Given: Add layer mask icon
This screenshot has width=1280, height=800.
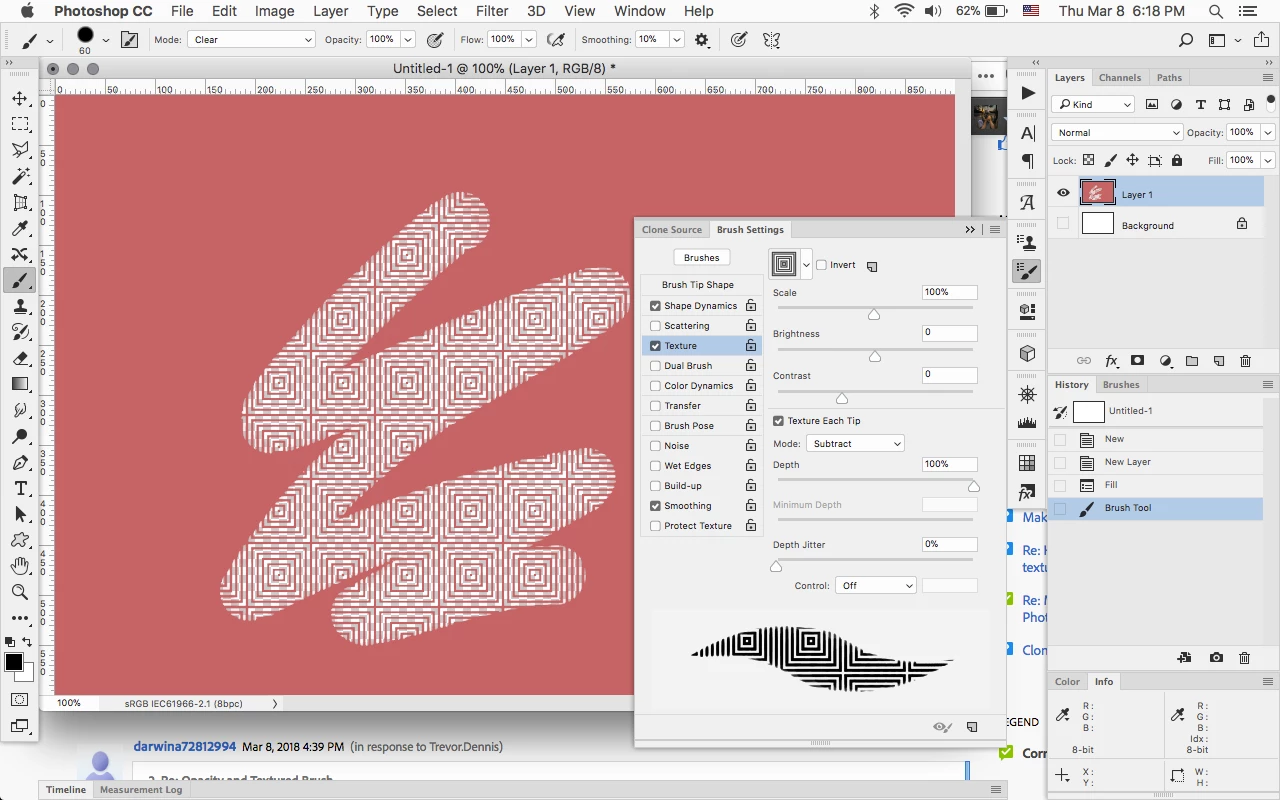Looking at the screenshot, I should (x=1137, y=361).
